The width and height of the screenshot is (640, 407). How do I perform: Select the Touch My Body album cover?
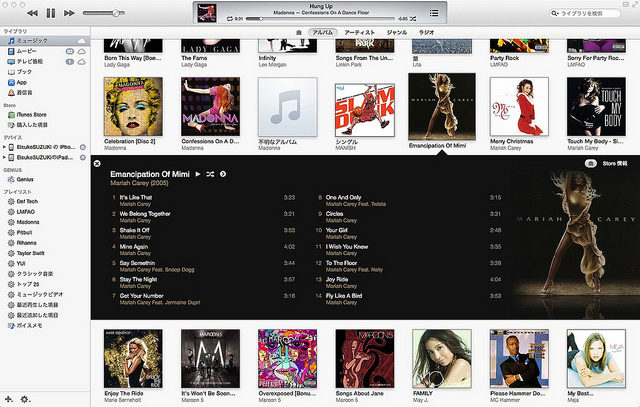coord(596,107)
